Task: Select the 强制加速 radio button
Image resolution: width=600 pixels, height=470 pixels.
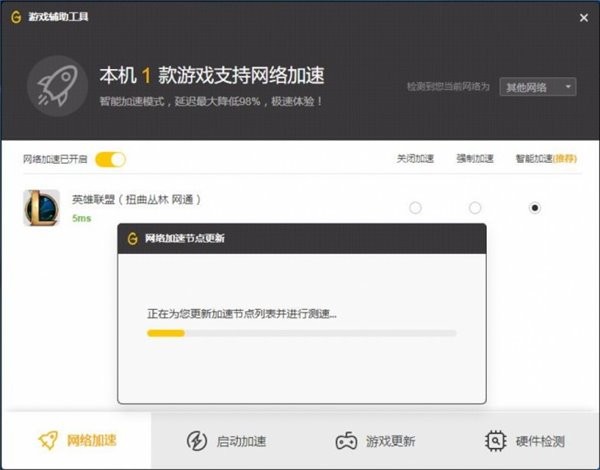Action: [475, 208]
